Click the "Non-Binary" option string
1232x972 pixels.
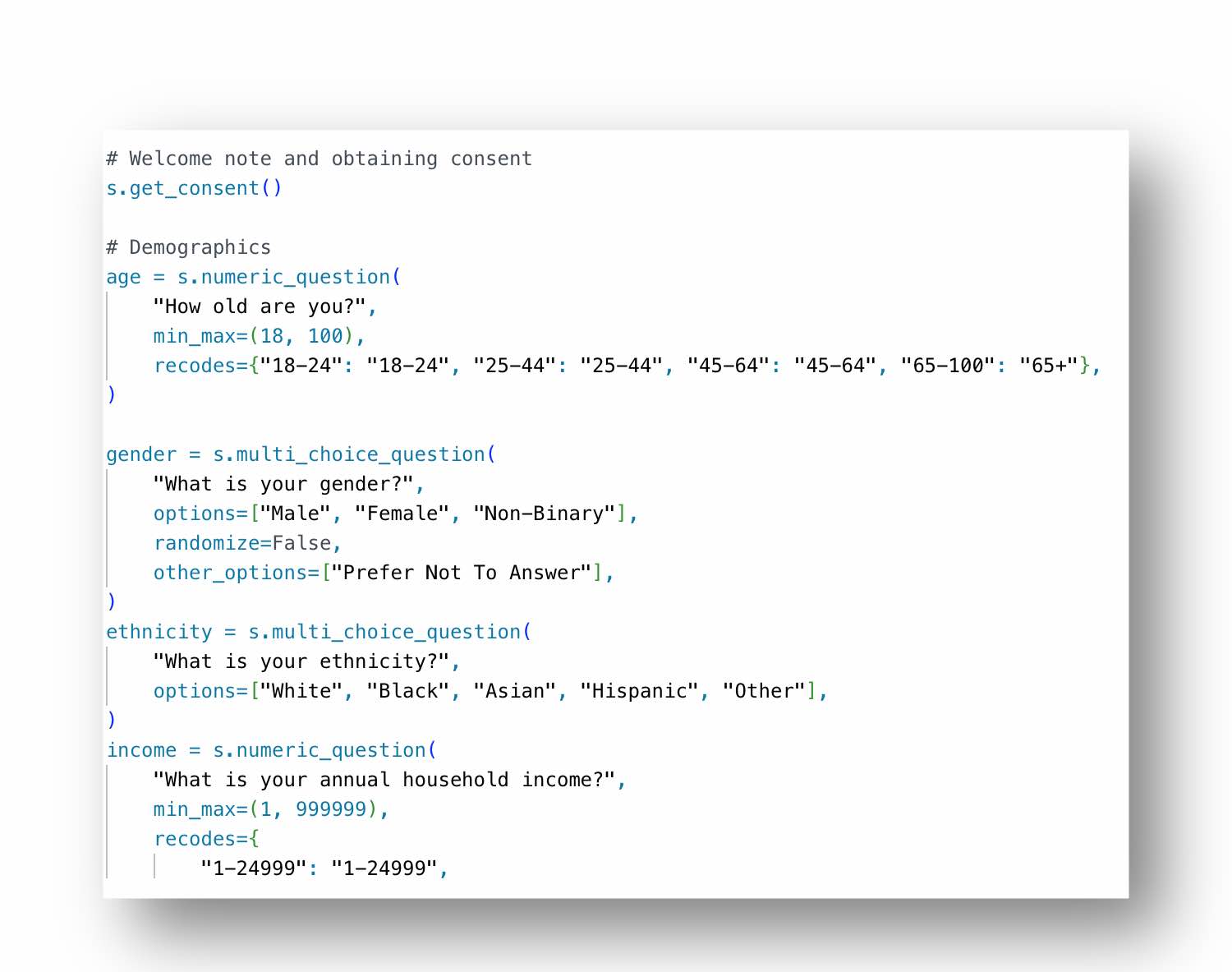tap(544, 514)
